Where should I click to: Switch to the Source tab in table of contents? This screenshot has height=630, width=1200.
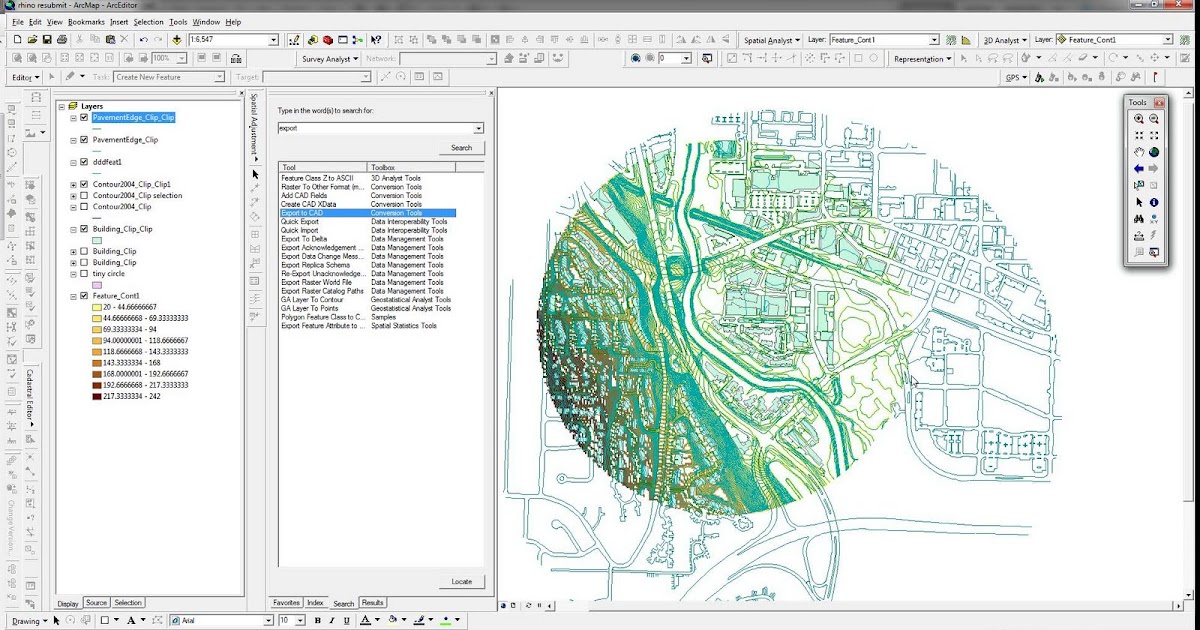[x=96, y=603]
